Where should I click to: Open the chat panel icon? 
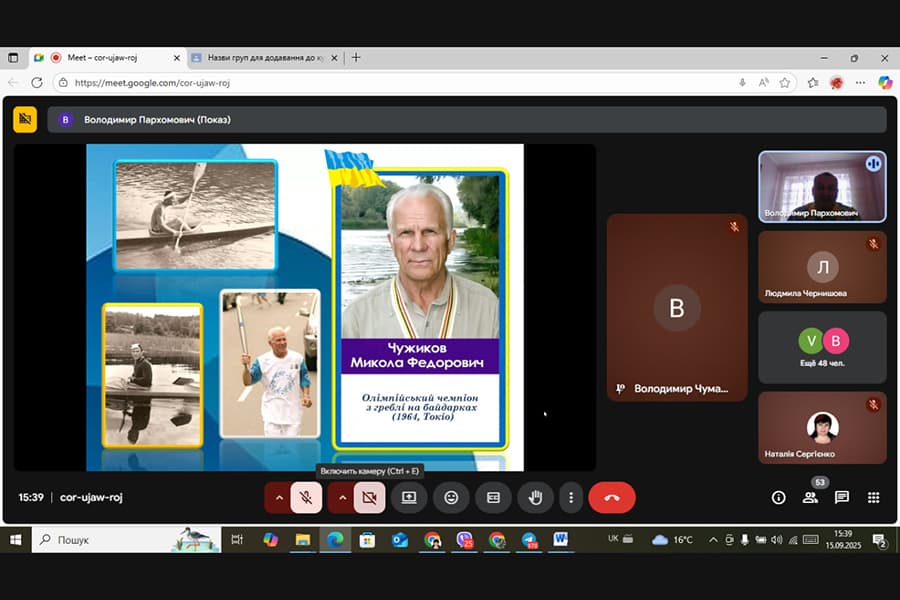coord(842,497)
